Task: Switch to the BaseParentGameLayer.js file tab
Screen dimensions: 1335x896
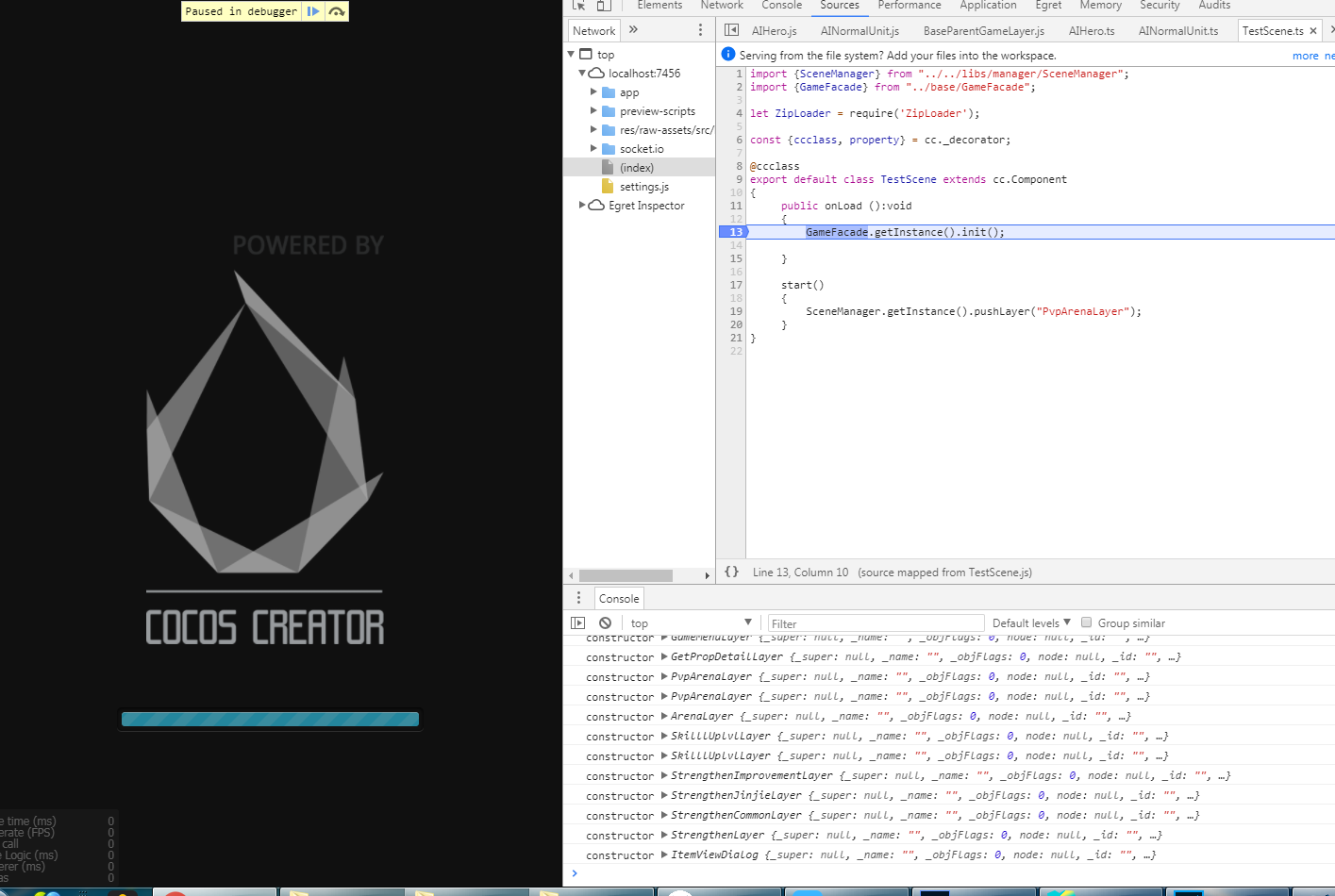Action: 984,31
